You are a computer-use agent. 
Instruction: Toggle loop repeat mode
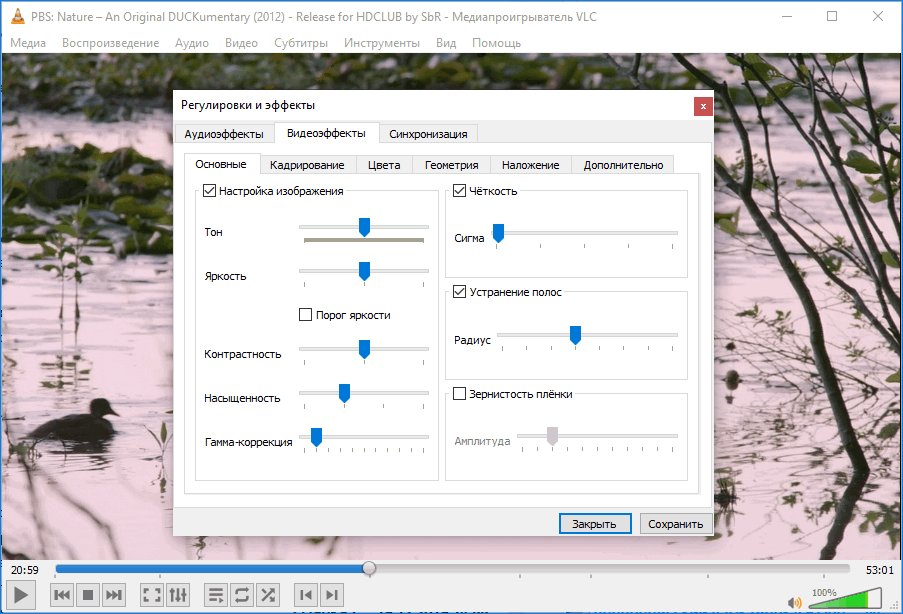click(242, 596)
